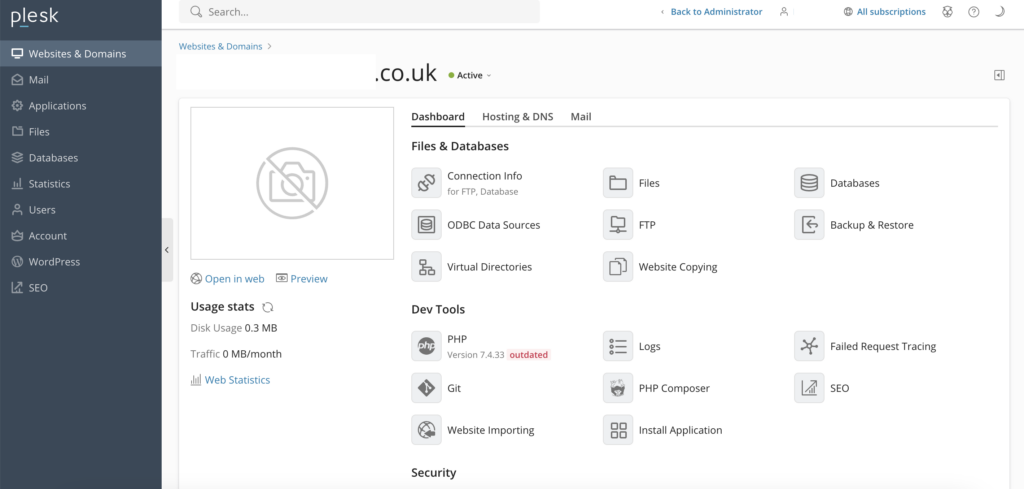
Task: Open Website Copying icon
Action: [x=618, y=266]
